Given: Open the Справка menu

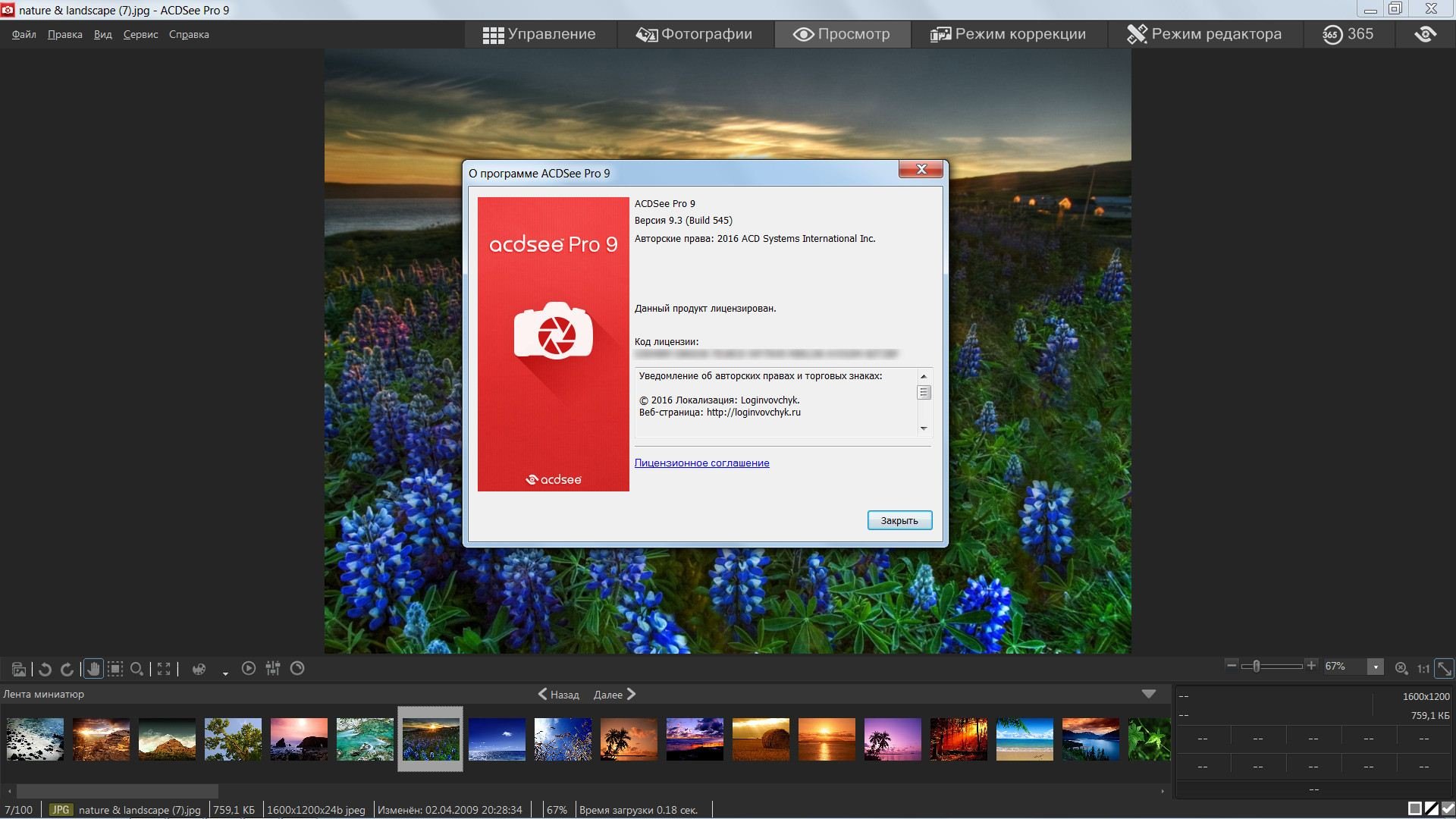Looking at the screenshot, I should 189,34.
